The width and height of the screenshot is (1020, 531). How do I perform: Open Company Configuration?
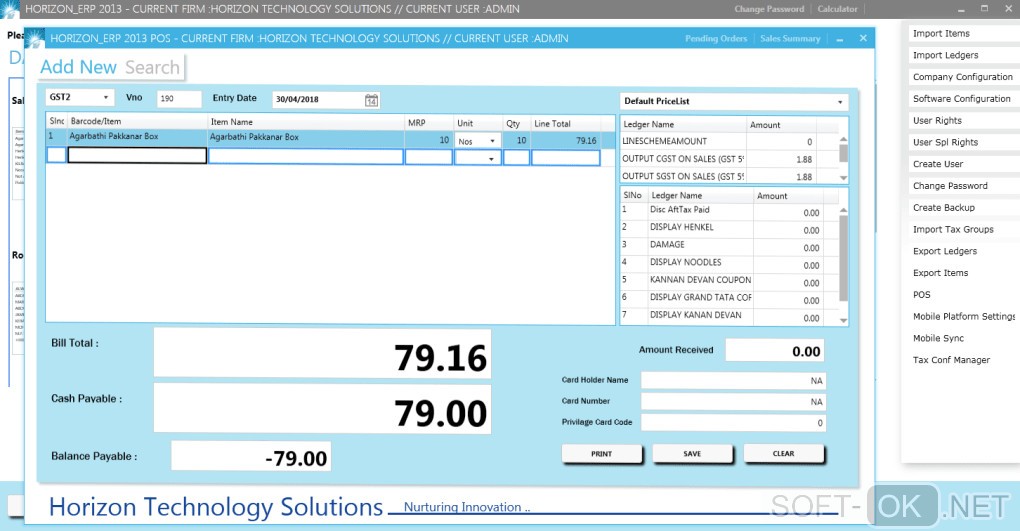[x=963, y=77]
